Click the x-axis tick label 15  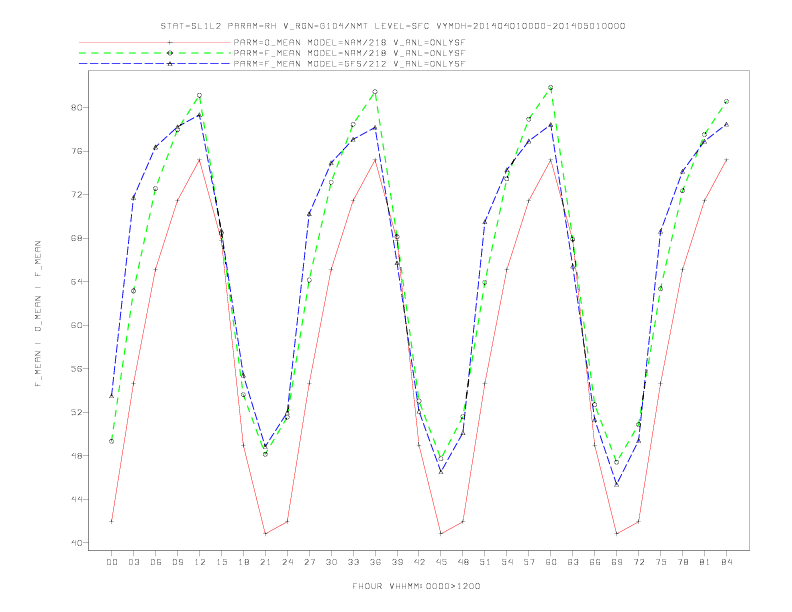(221, 562)
